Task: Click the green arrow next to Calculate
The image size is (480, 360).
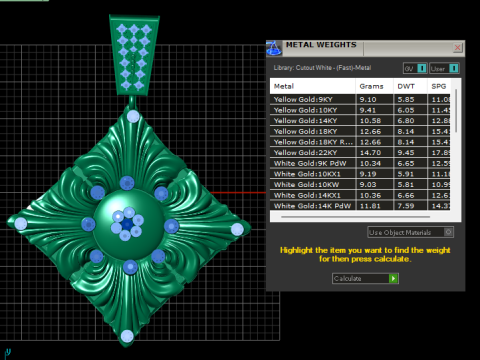Action: (x=393, y=278)
